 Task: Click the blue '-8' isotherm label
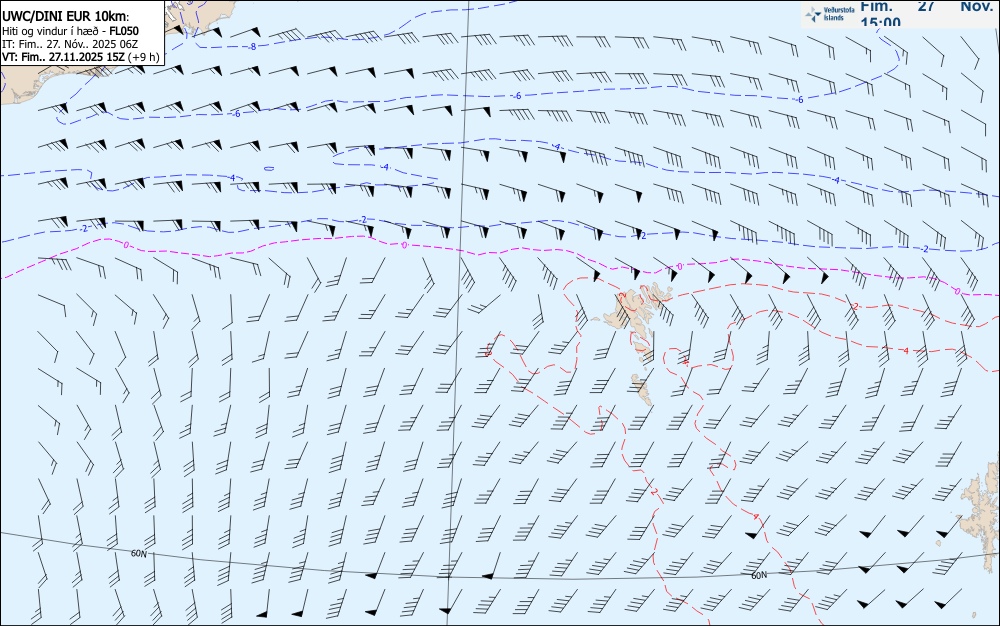253,47
